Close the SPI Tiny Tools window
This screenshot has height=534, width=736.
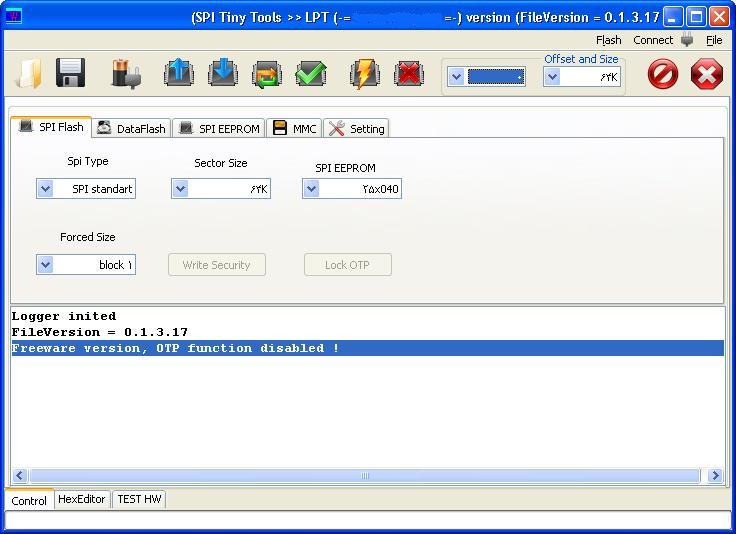(x=719, y=17)
